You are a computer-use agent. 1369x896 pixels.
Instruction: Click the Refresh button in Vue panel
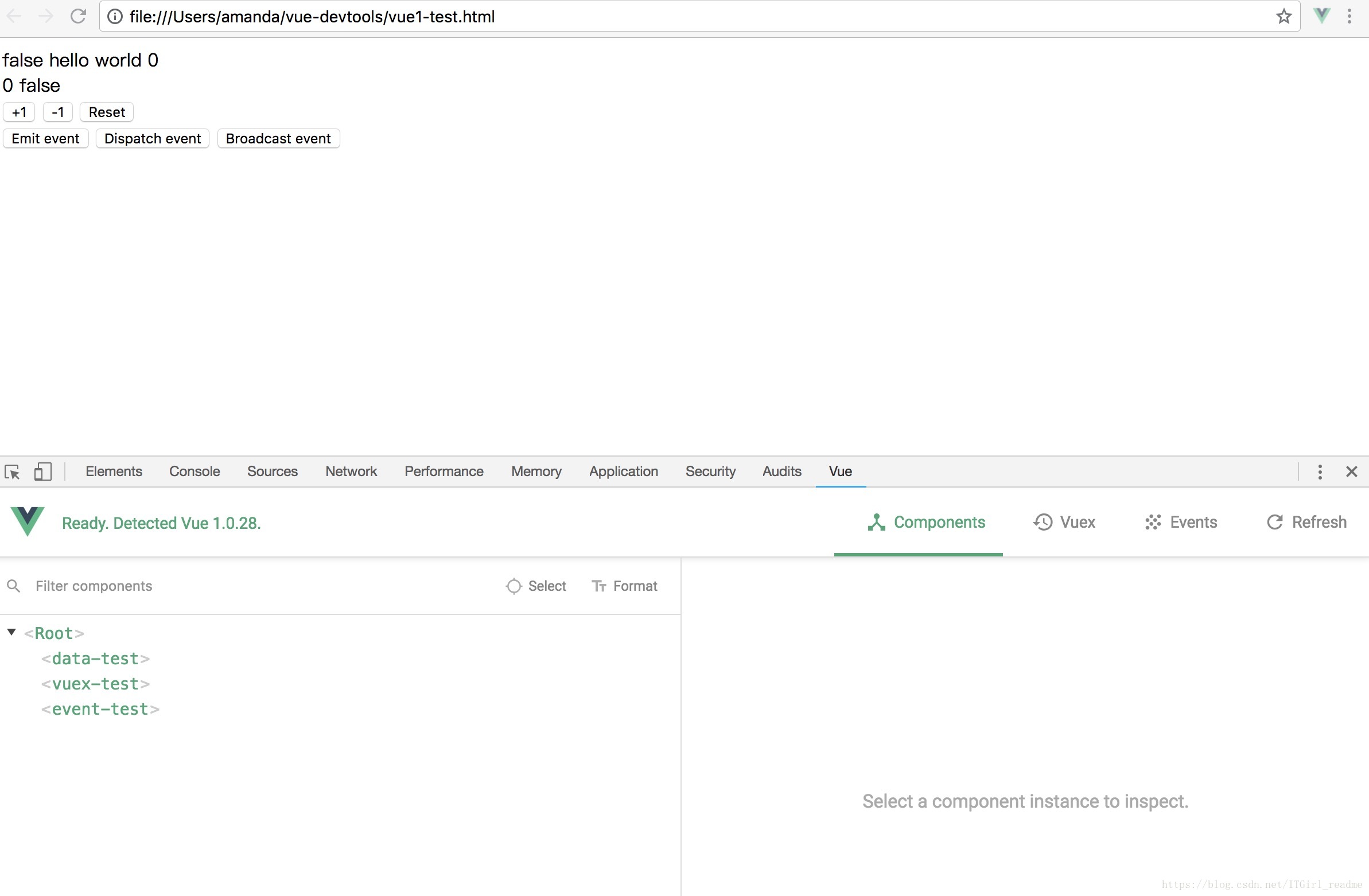pyautogui.click(x=1306, y=522)
